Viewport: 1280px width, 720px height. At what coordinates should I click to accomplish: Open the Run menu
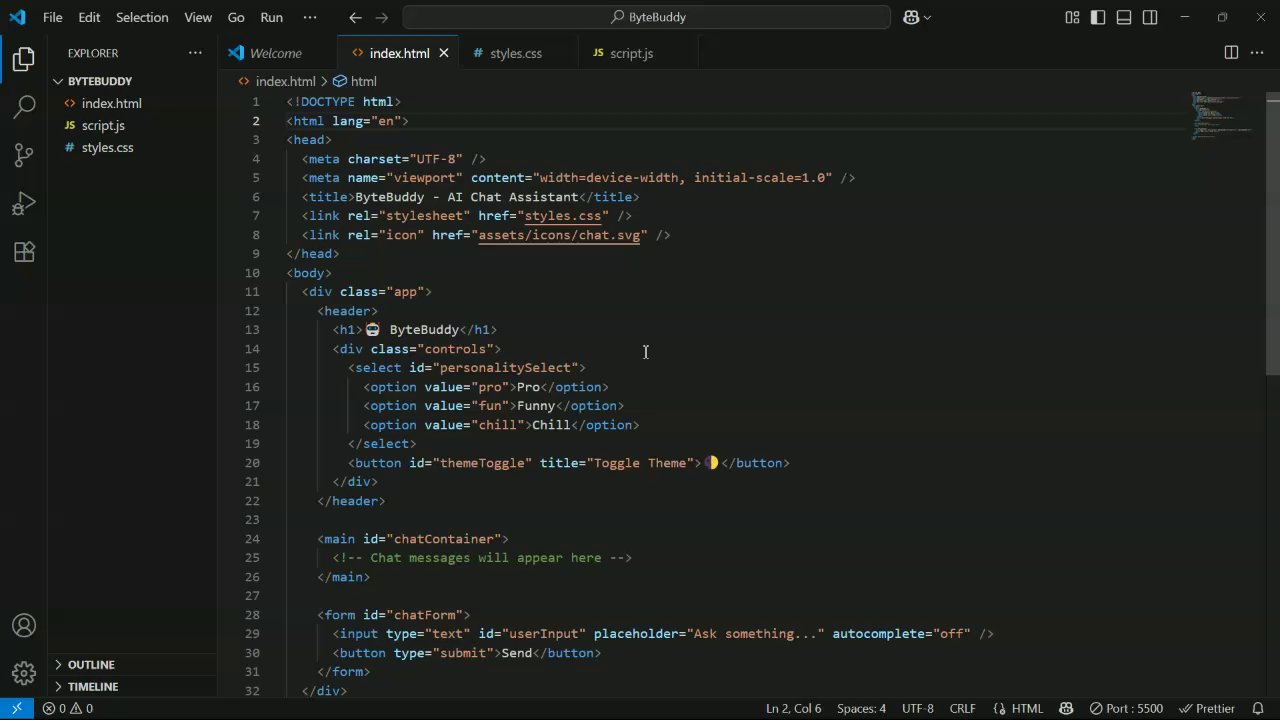[271, 17]
